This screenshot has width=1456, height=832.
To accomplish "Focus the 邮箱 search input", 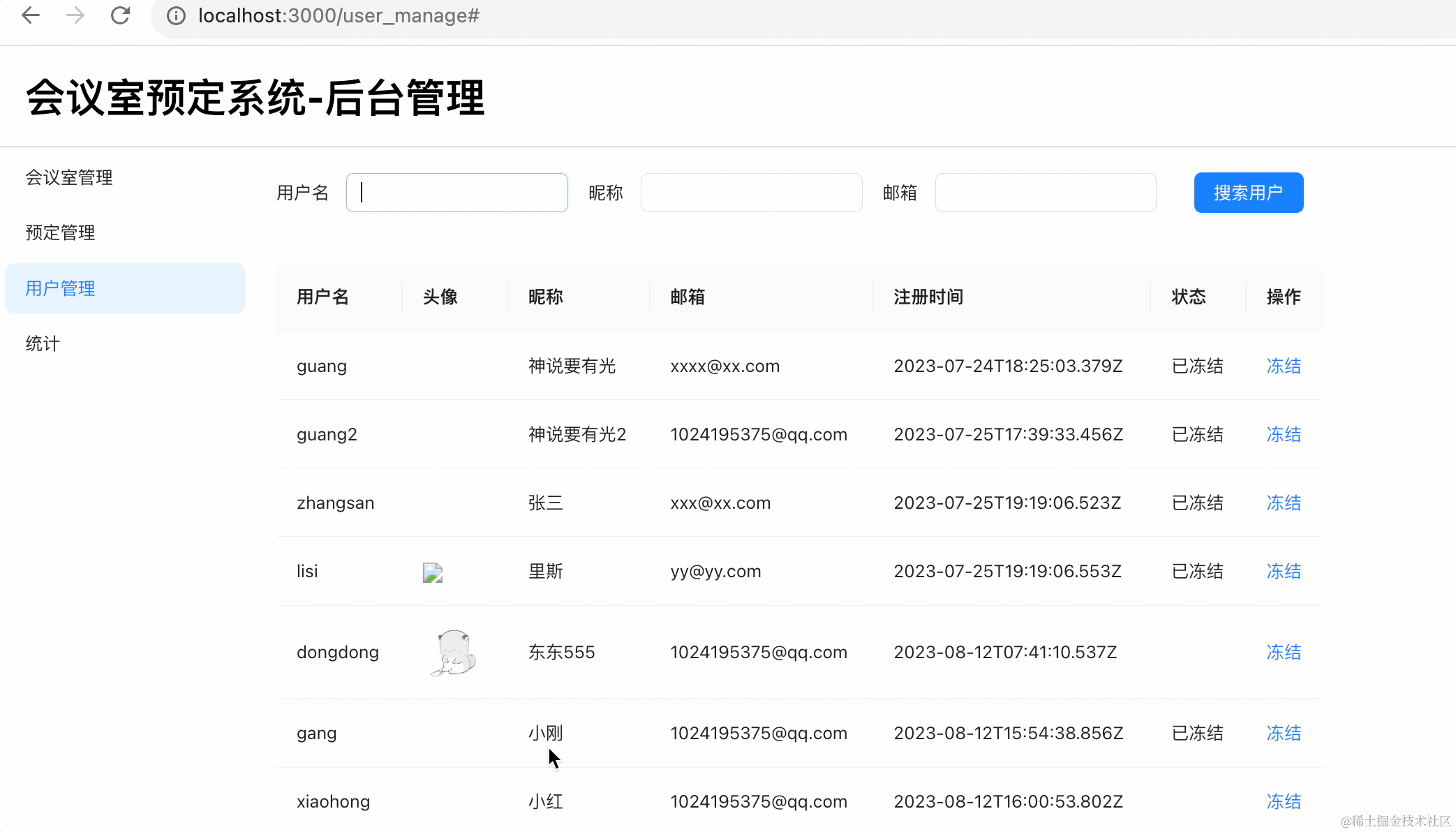I will [1045, 193].
